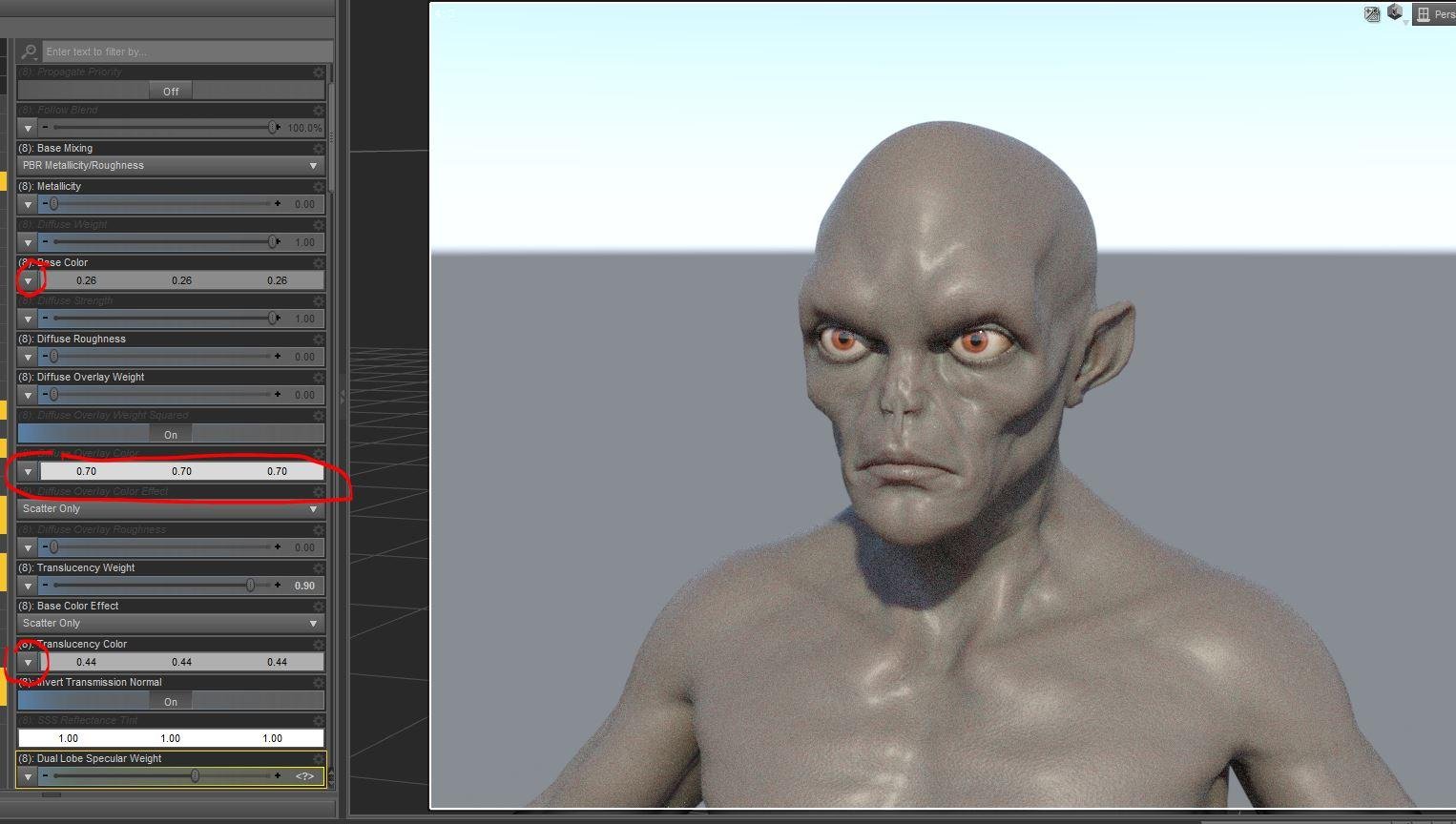
Task: Open the gear menu for Metallicity
Action: [x=319, y=187]
